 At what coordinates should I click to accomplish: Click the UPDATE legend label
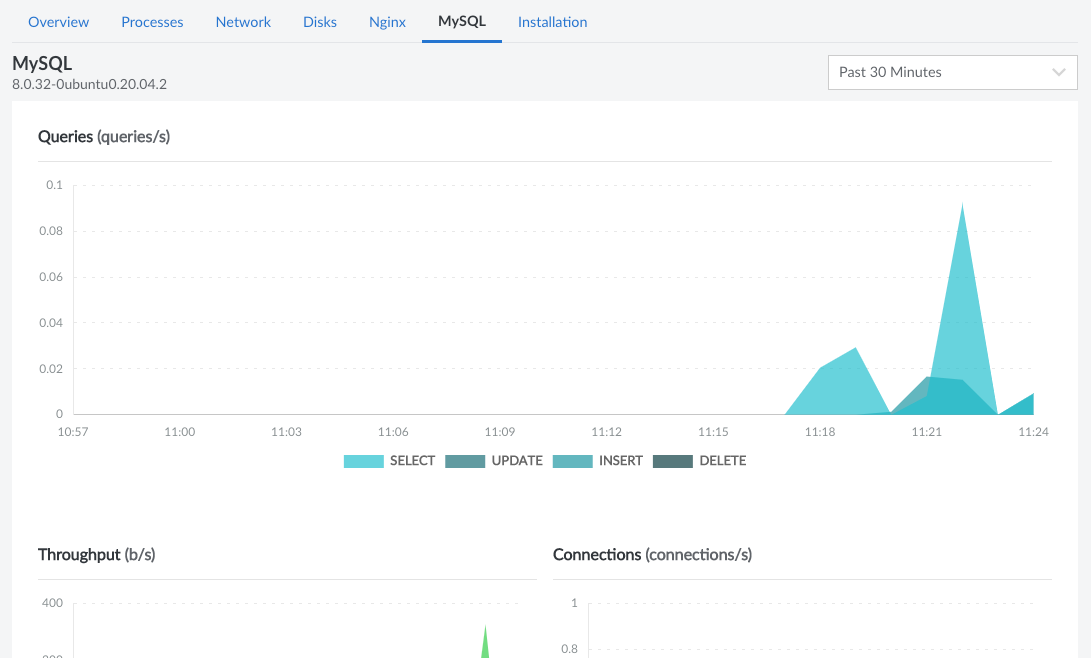517,461
